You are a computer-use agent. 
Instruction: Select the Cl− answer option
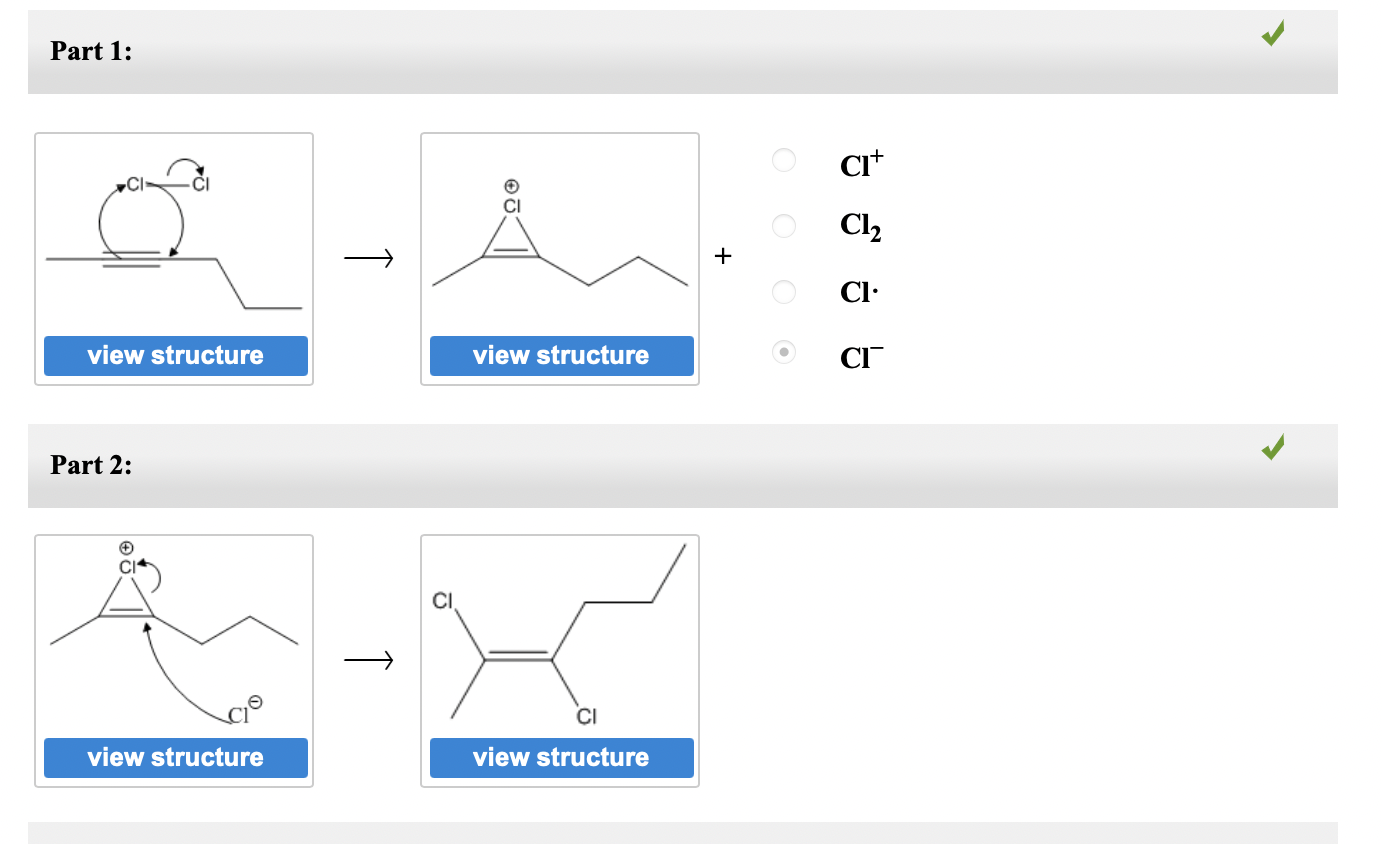784,353
